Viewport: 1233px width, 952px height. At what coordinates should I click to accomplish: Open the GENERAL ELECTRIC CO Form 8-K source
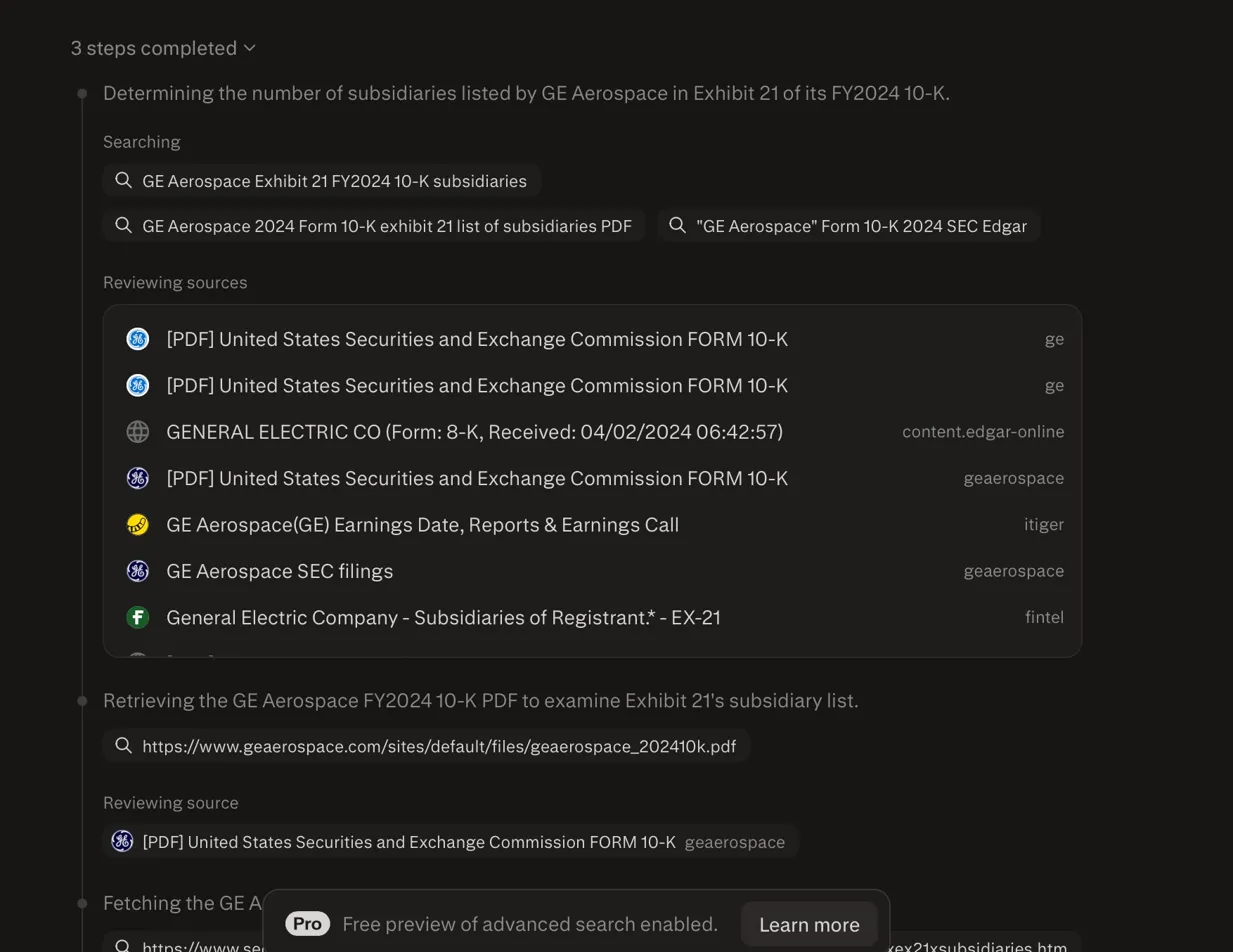474,432
